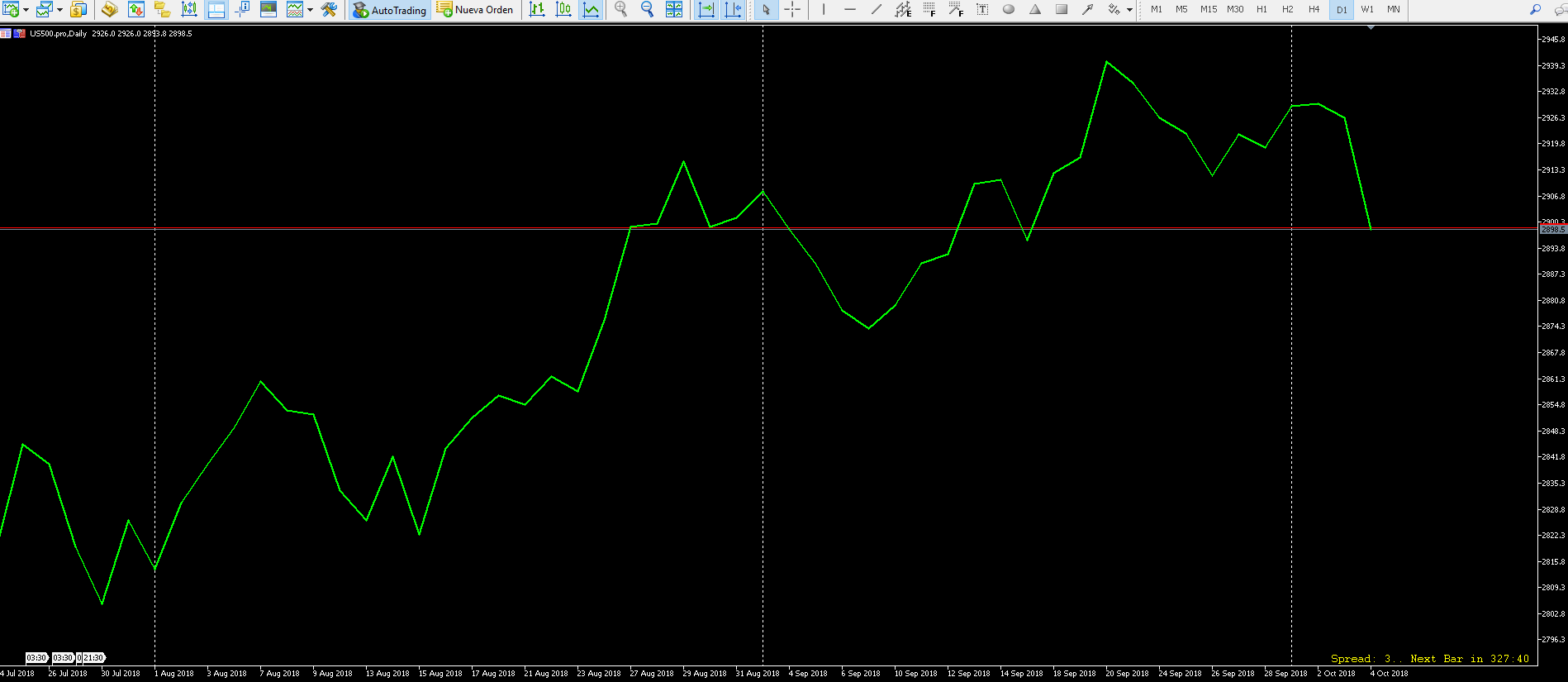The width and height of the screenshot is (1568, 682).
Task: Click Nueva Orden button
Action: point(475,10)
